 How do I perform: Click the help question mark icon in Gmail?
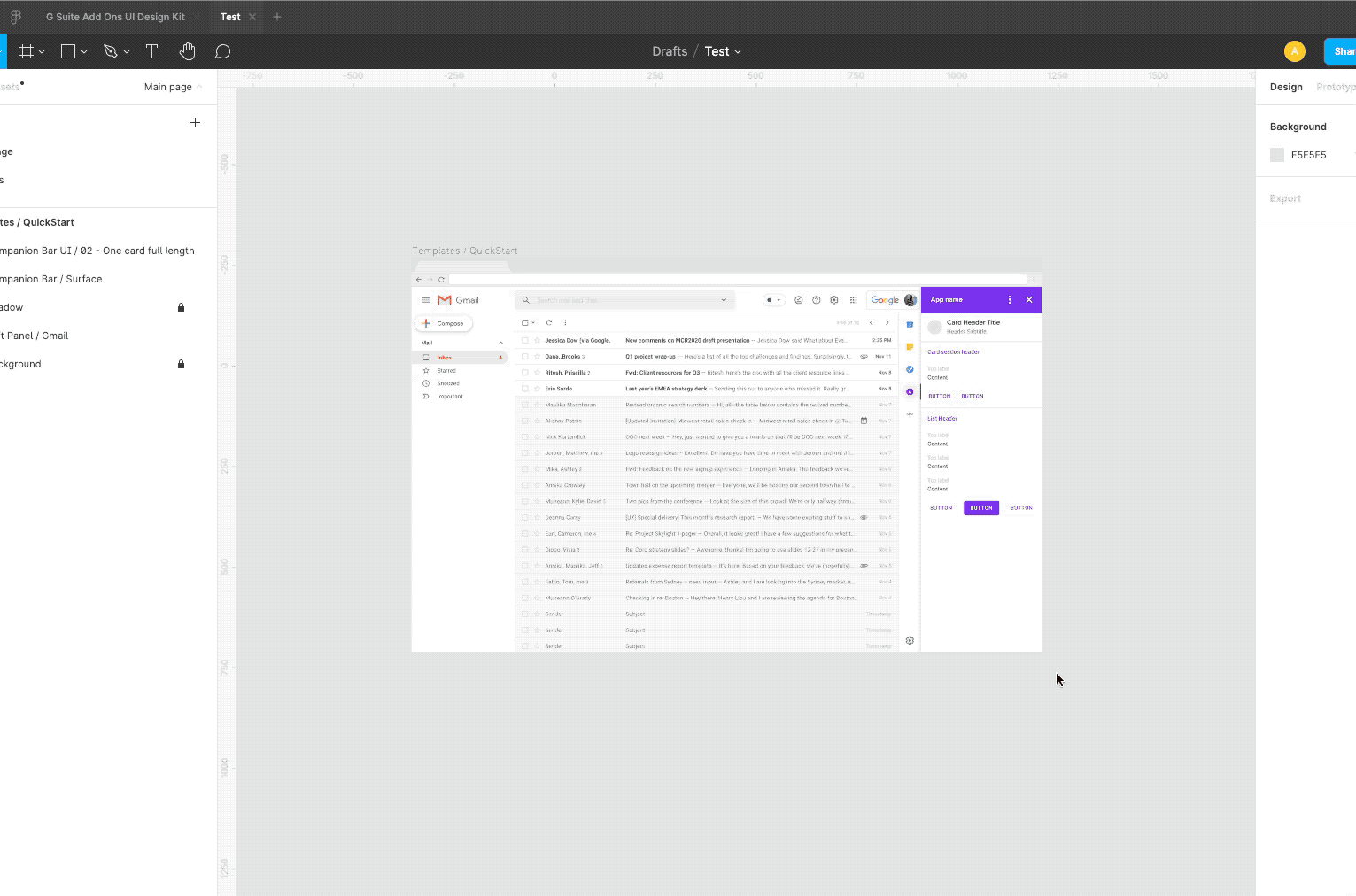[817, 300]
